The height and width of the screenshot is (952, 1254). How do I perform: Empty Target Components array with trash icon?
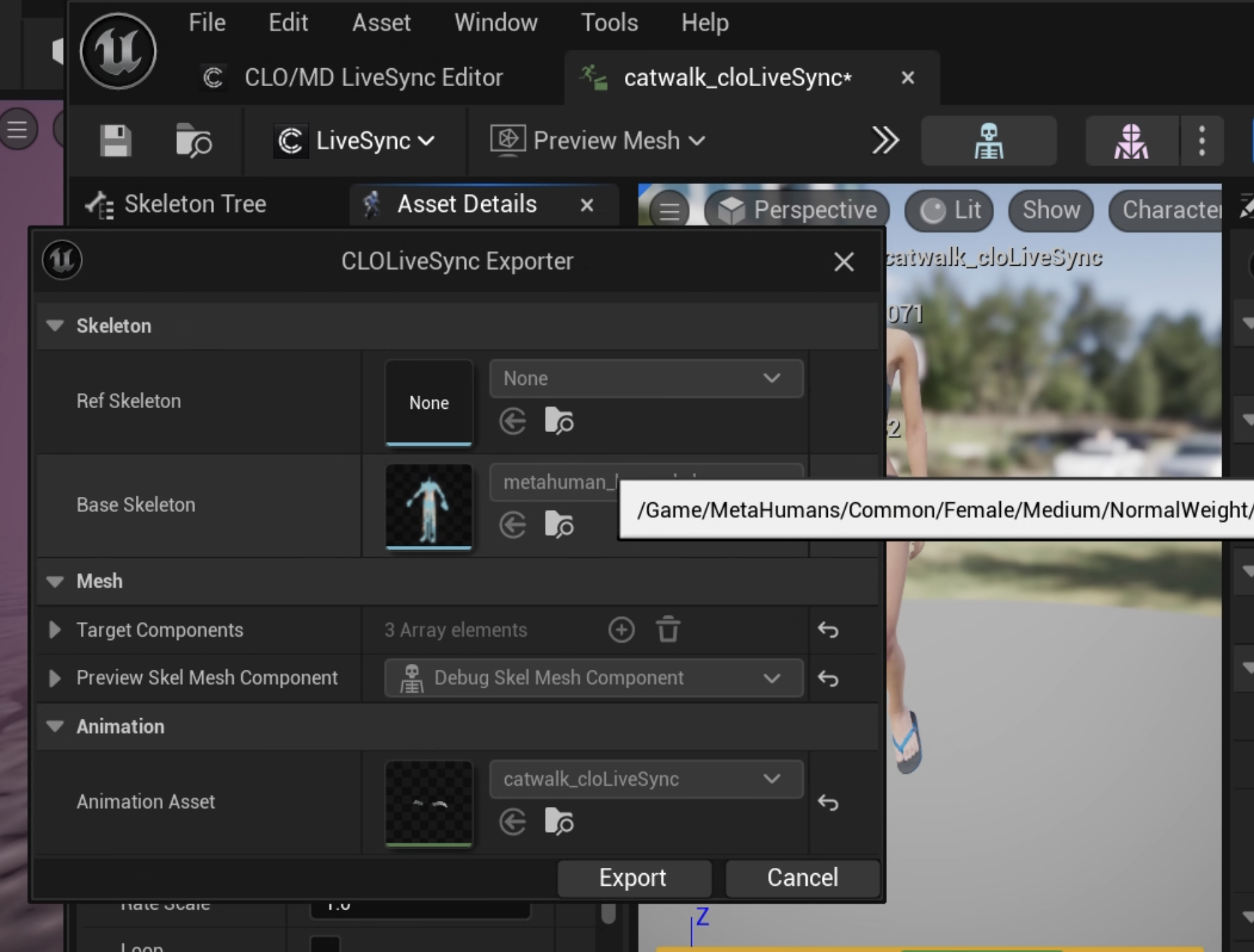(668, 629)
